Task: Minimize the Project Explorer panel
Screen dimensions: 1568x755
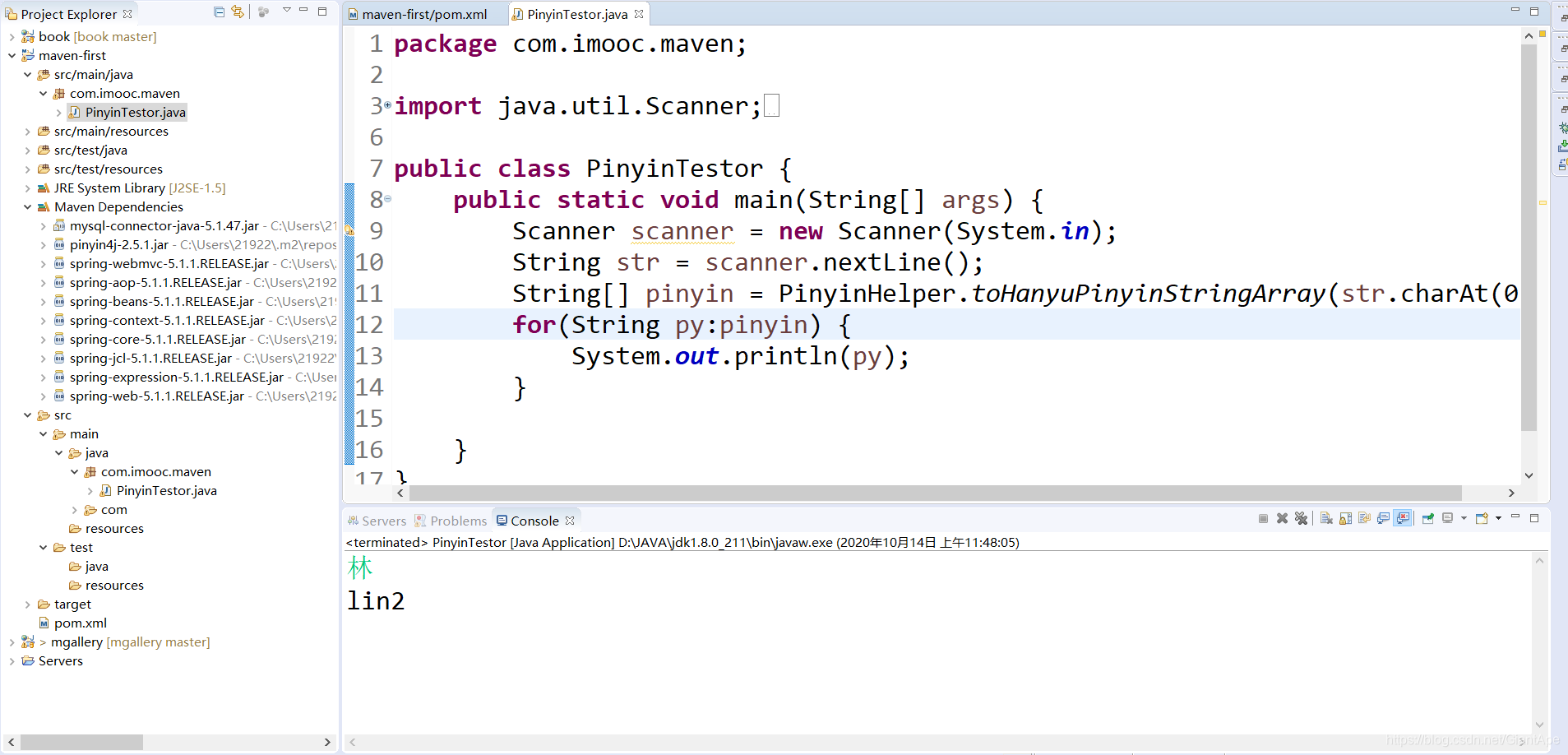Action: pos(303,10)
